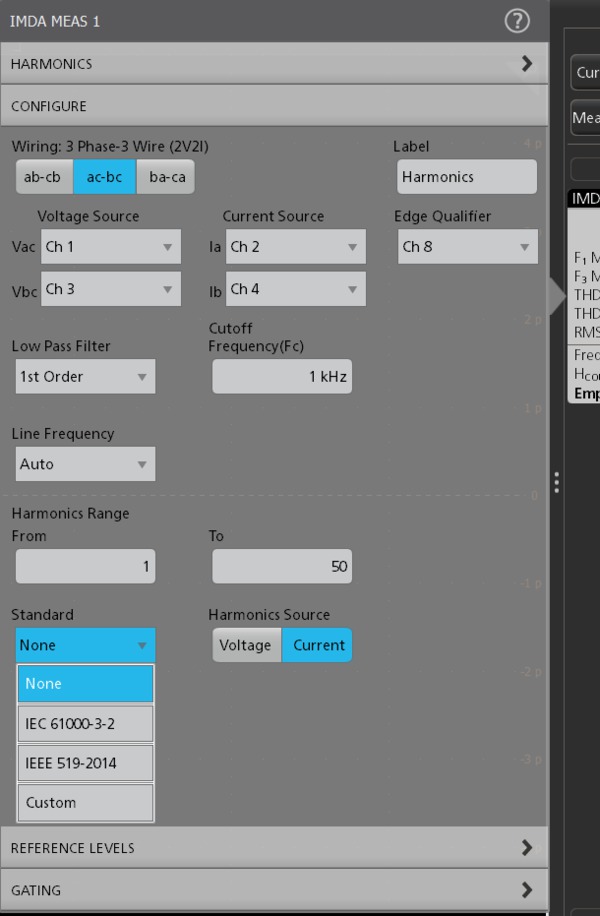Select ab-cb wiring option

(x=44, y=176)
